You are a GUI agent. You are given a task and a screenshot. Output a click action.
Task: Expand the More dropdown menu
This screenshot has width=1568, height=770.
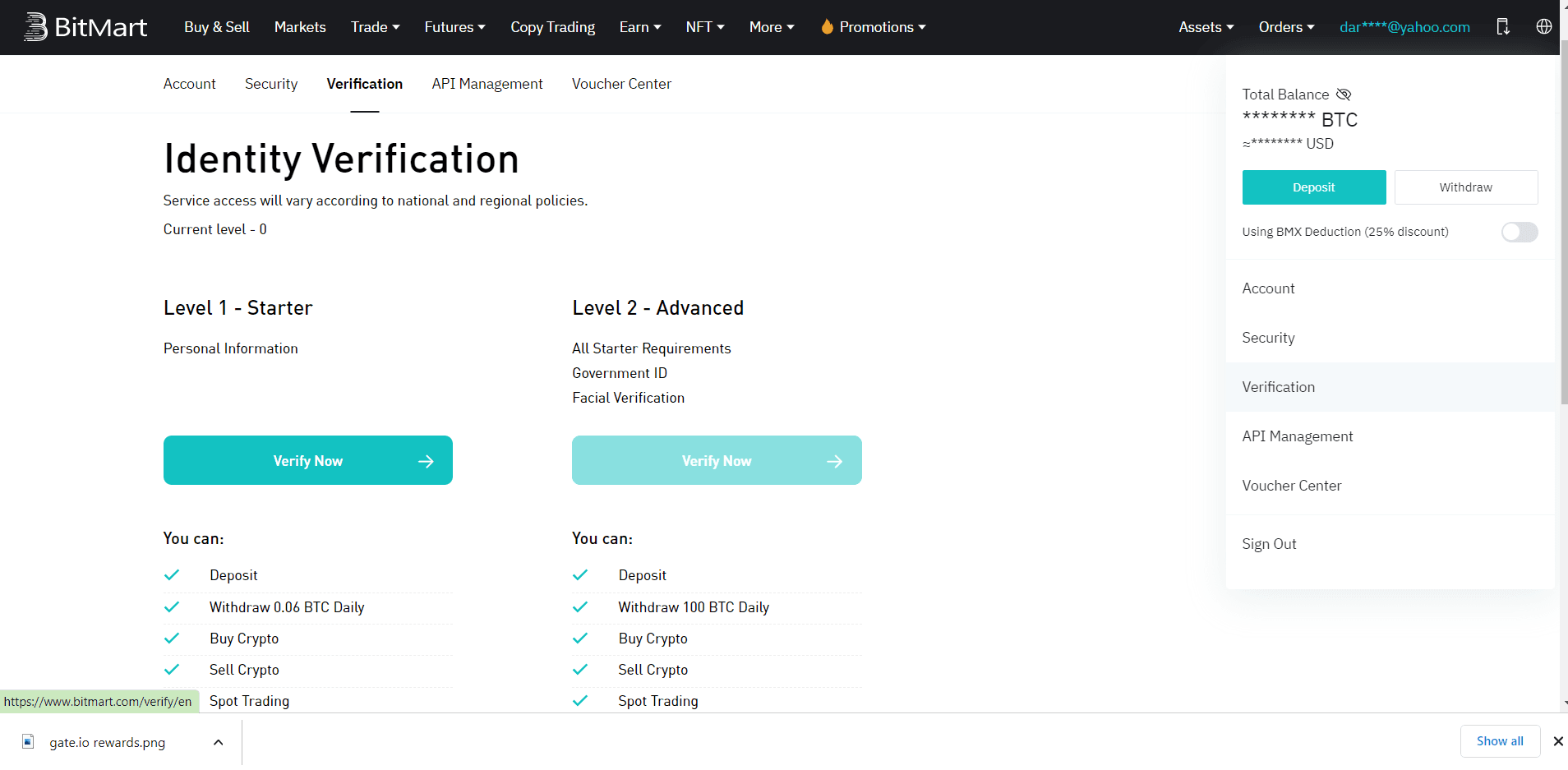(x=772, y=27)
